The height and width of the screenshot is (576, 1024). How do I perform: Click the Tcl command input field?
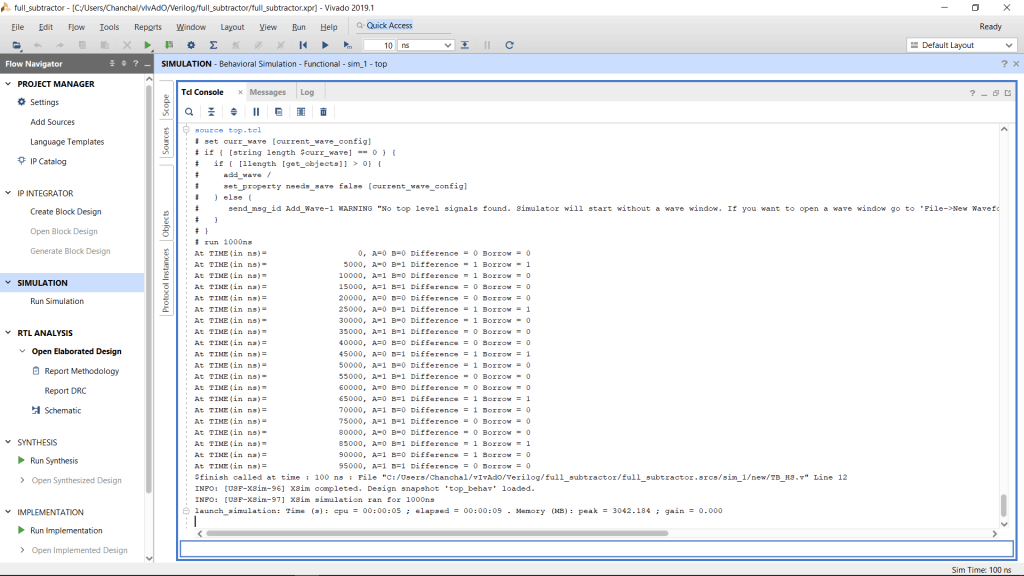click(596, 549)
